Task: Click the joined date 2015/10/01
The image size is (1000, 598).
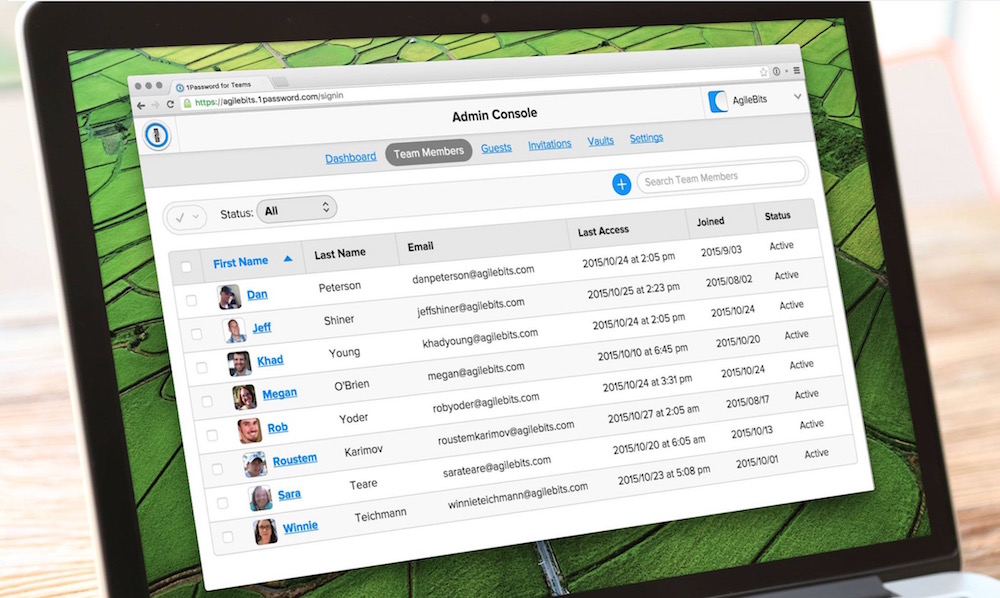Action: point(757,462)
